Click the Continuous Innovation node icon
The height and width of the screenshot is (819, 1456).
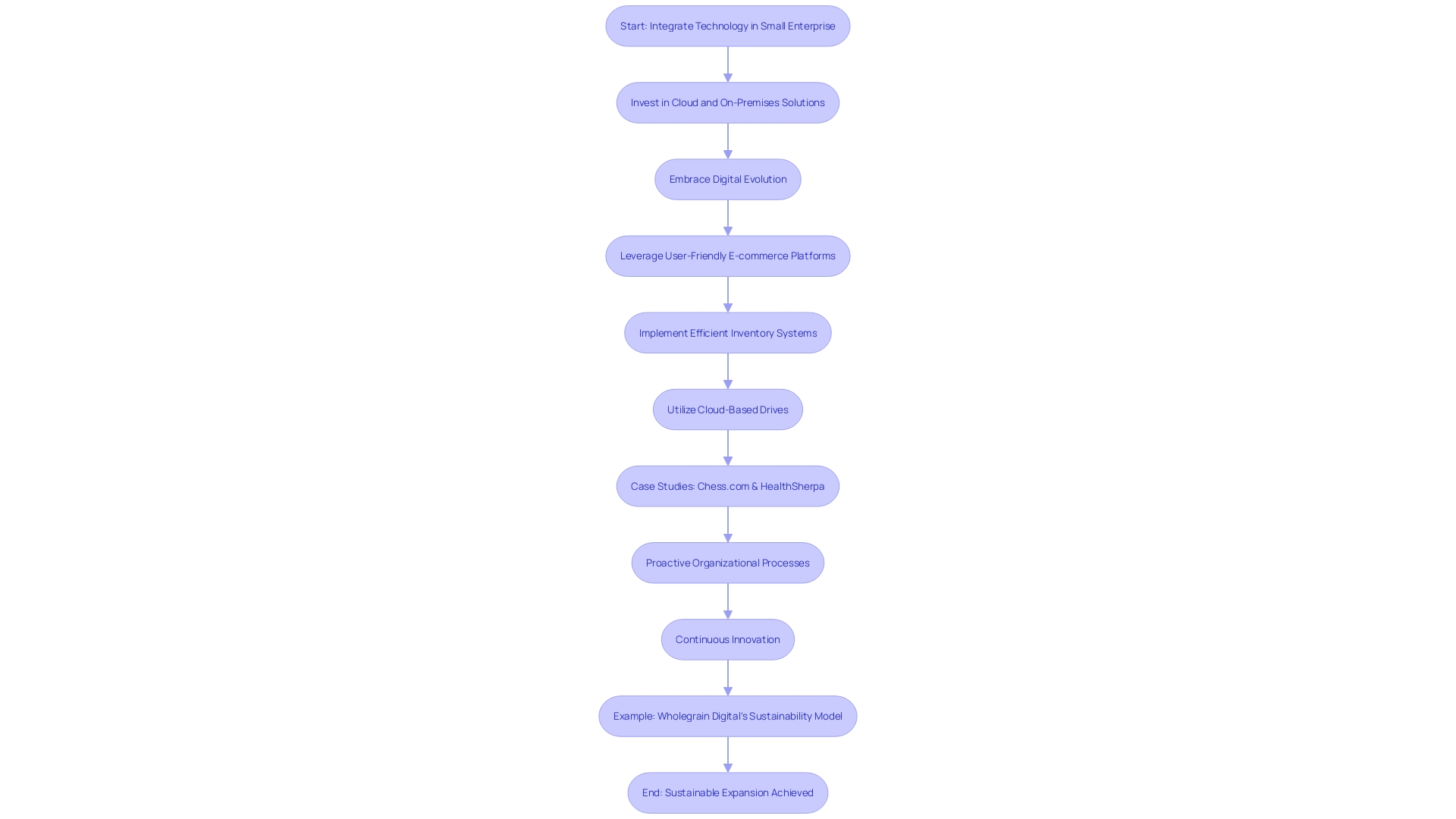727,638
